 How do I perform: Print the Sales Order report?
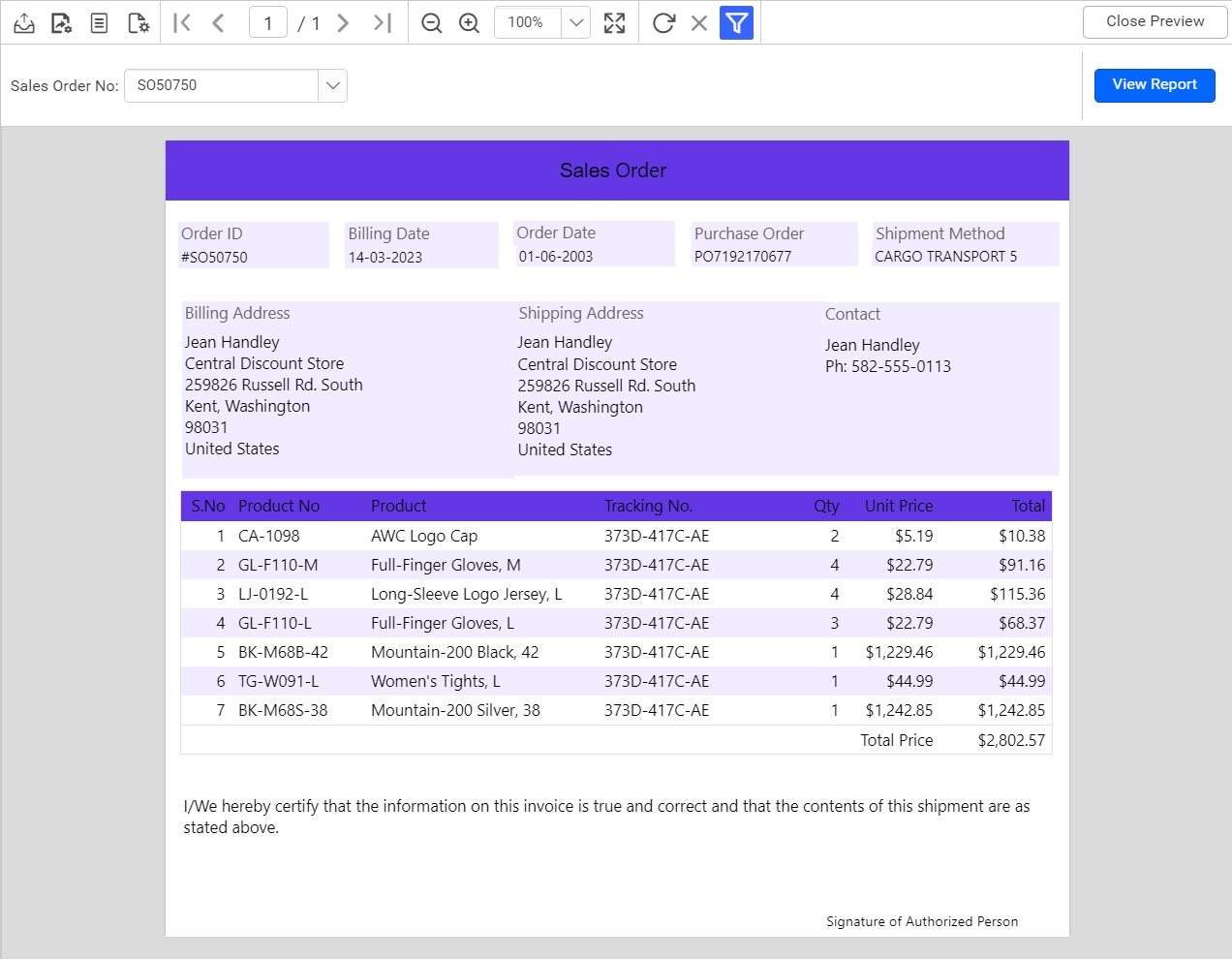click(x=23, y=22)
